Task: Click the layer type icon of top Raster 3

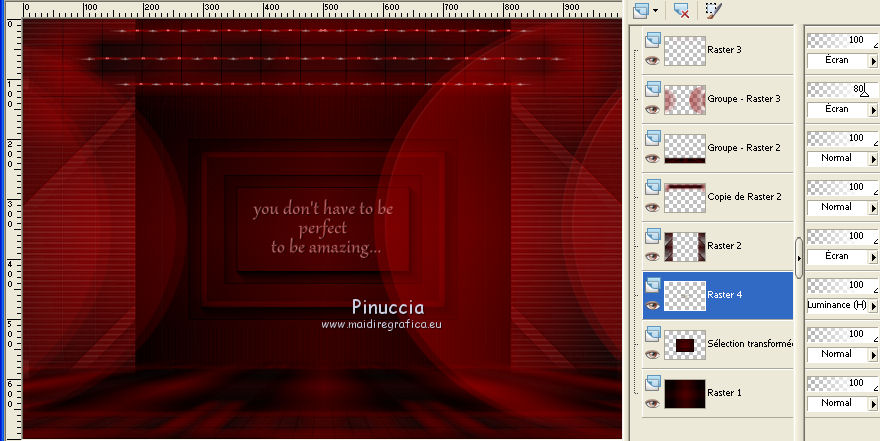Action: 652,40
